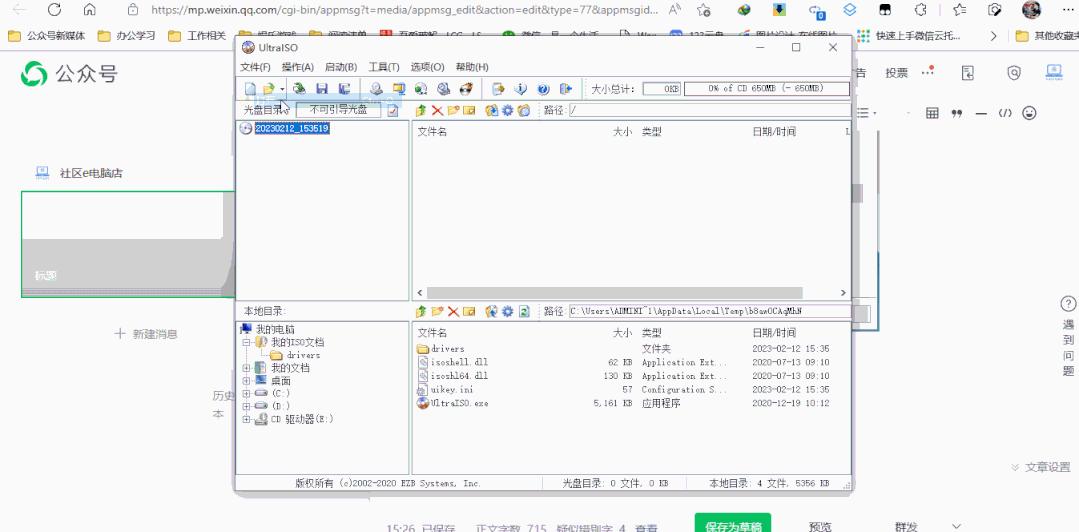Viewport: 1079px width, 532px height.
Task: Click the gear icon in 光盘目录 toolbar
Action: click(x=507, y=110)
